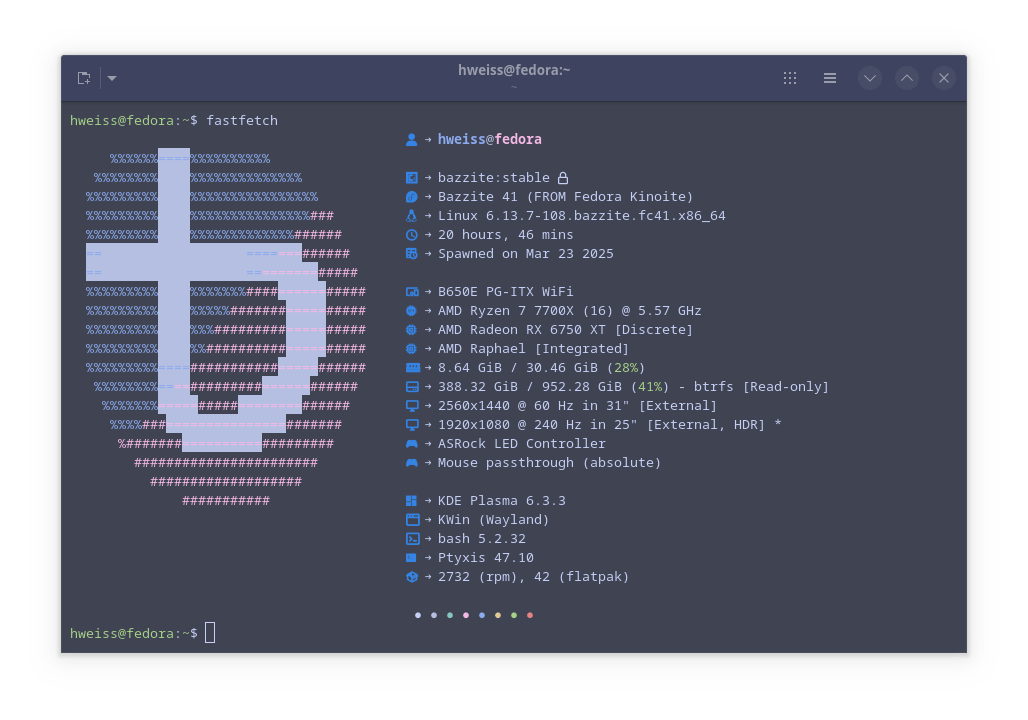Click '2732 (rpm), 42 (flatpak)' text
The image size is (1028, 720).
point(533,577)
